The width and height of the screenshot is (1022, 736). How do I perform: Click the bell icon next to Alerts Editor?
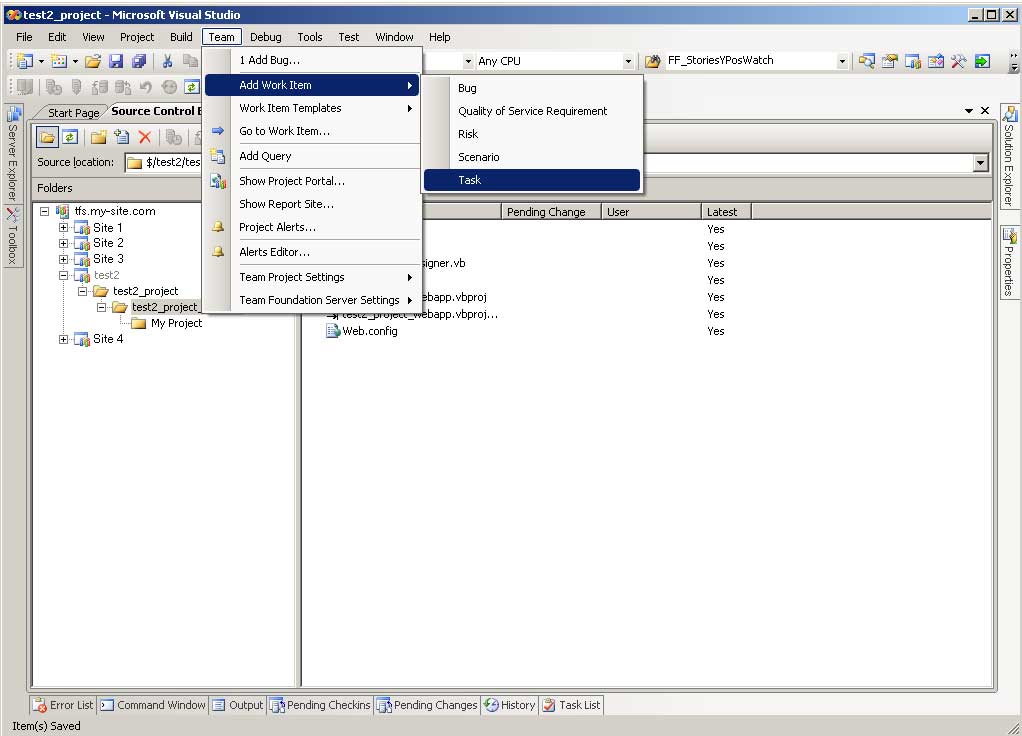pyautogui.click(x=218, y=252)
